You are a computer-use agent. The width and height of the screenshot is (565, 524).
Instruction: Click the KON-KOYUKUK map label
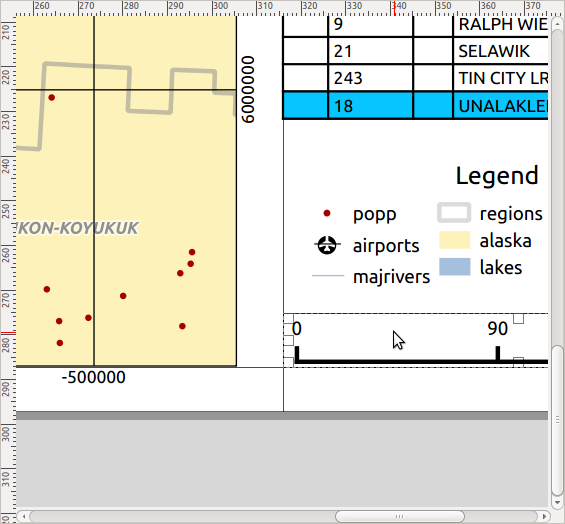(78, 228)
